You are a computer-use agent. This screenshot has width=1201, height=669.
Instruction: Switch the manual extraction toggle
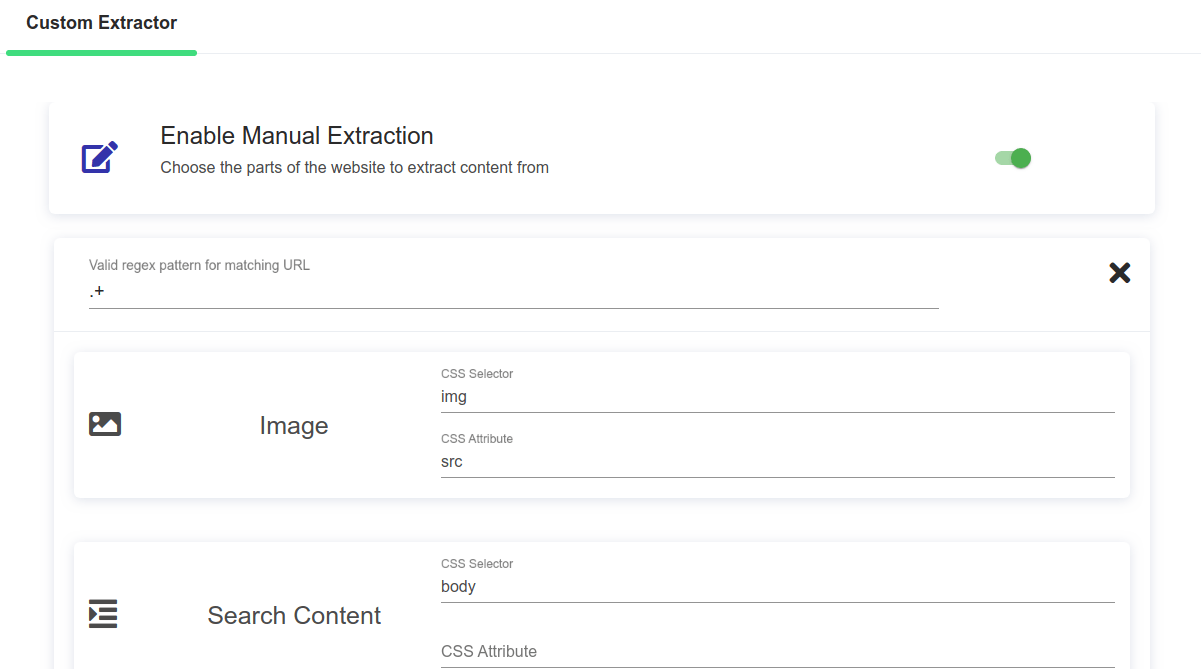coord(1012,158)
